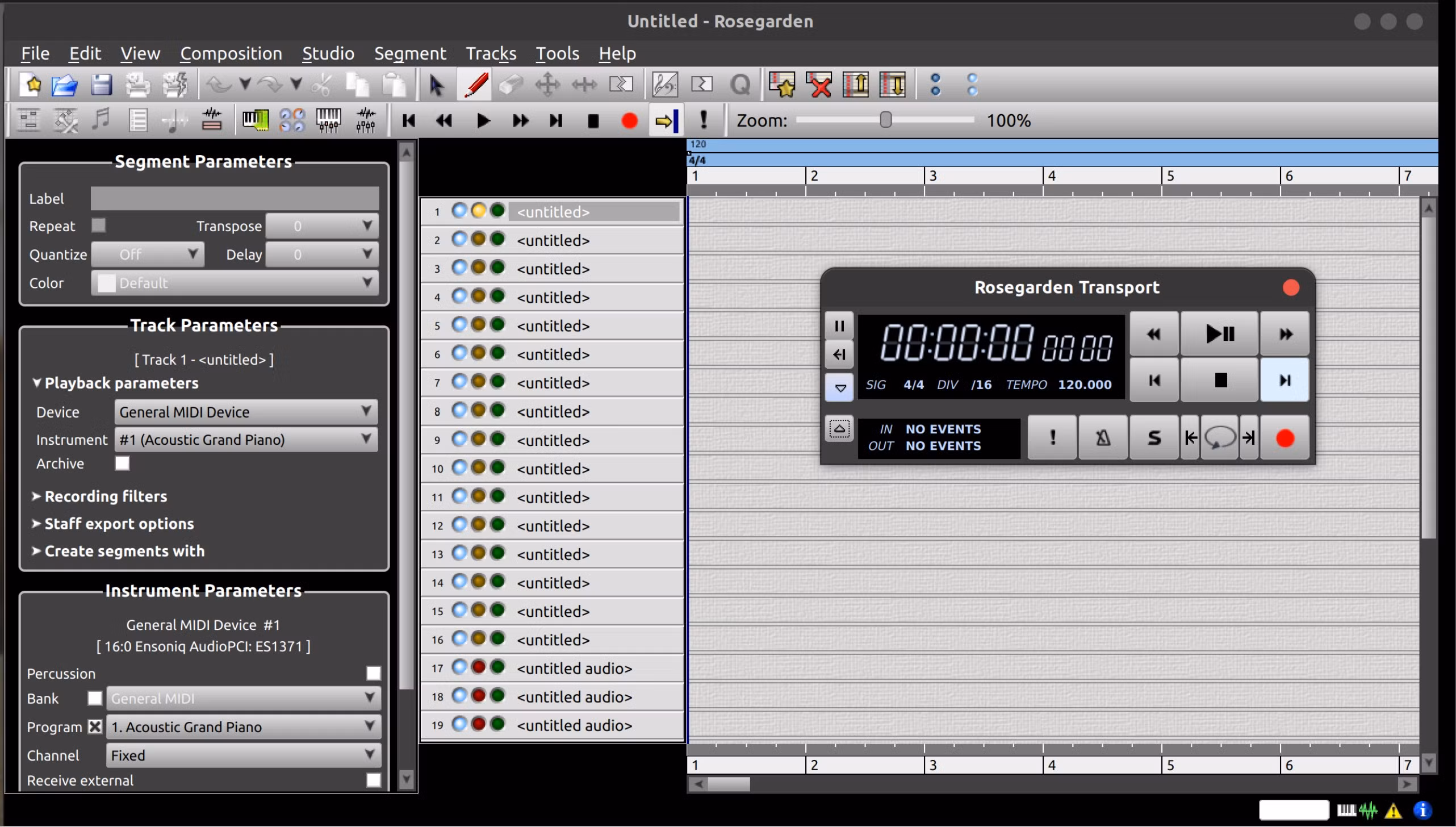Click the Transport rewind button
Viewport: 1456px width, 827px height.
(x=1154, y=333)
